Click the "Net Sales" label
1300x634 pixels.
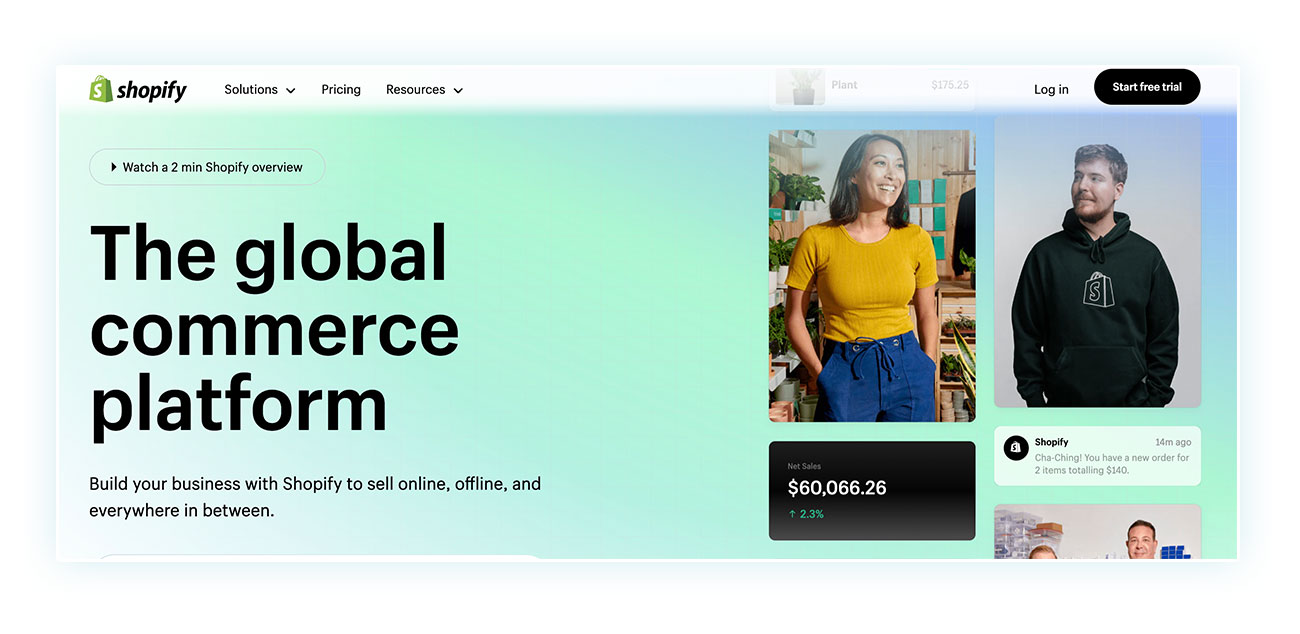click(802, 466)
